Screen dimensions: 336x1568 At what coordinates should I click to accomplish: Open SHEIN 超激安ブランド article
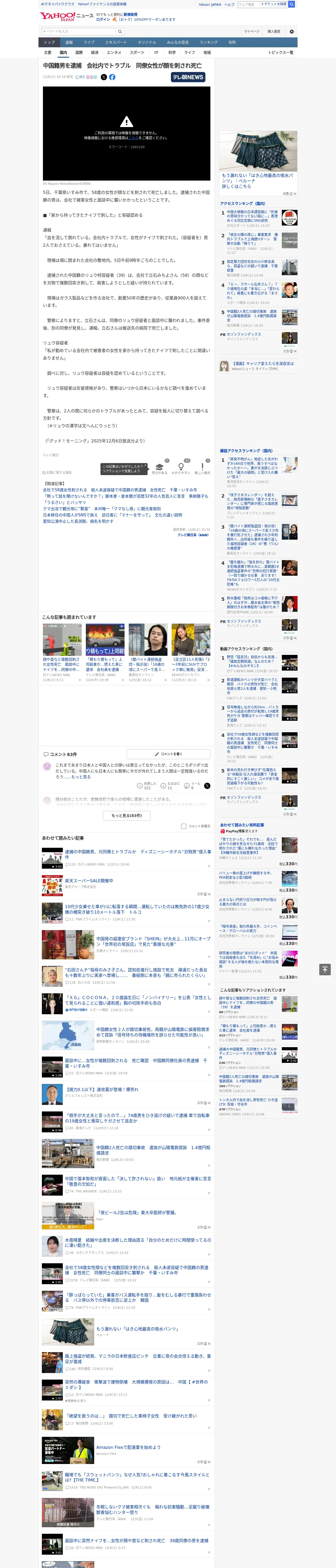pos(153,941)
